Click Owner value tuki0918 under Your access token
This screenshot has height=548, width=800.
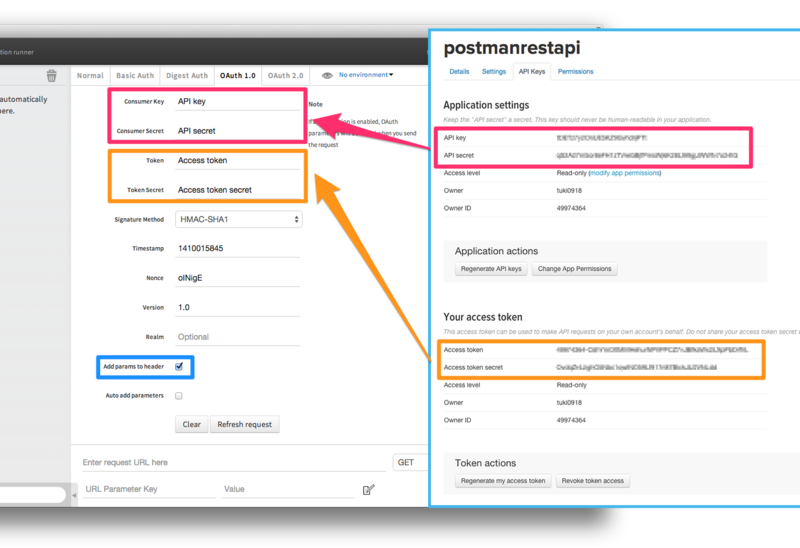569,403
